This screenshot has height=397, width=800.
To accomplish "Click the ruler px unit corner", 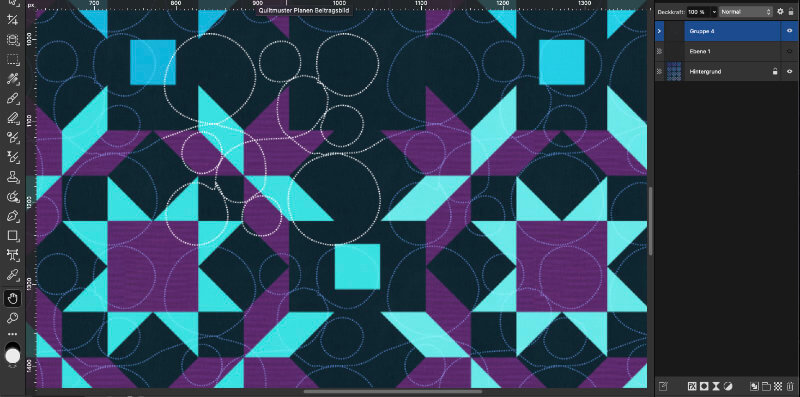I will tap(30, 4).
